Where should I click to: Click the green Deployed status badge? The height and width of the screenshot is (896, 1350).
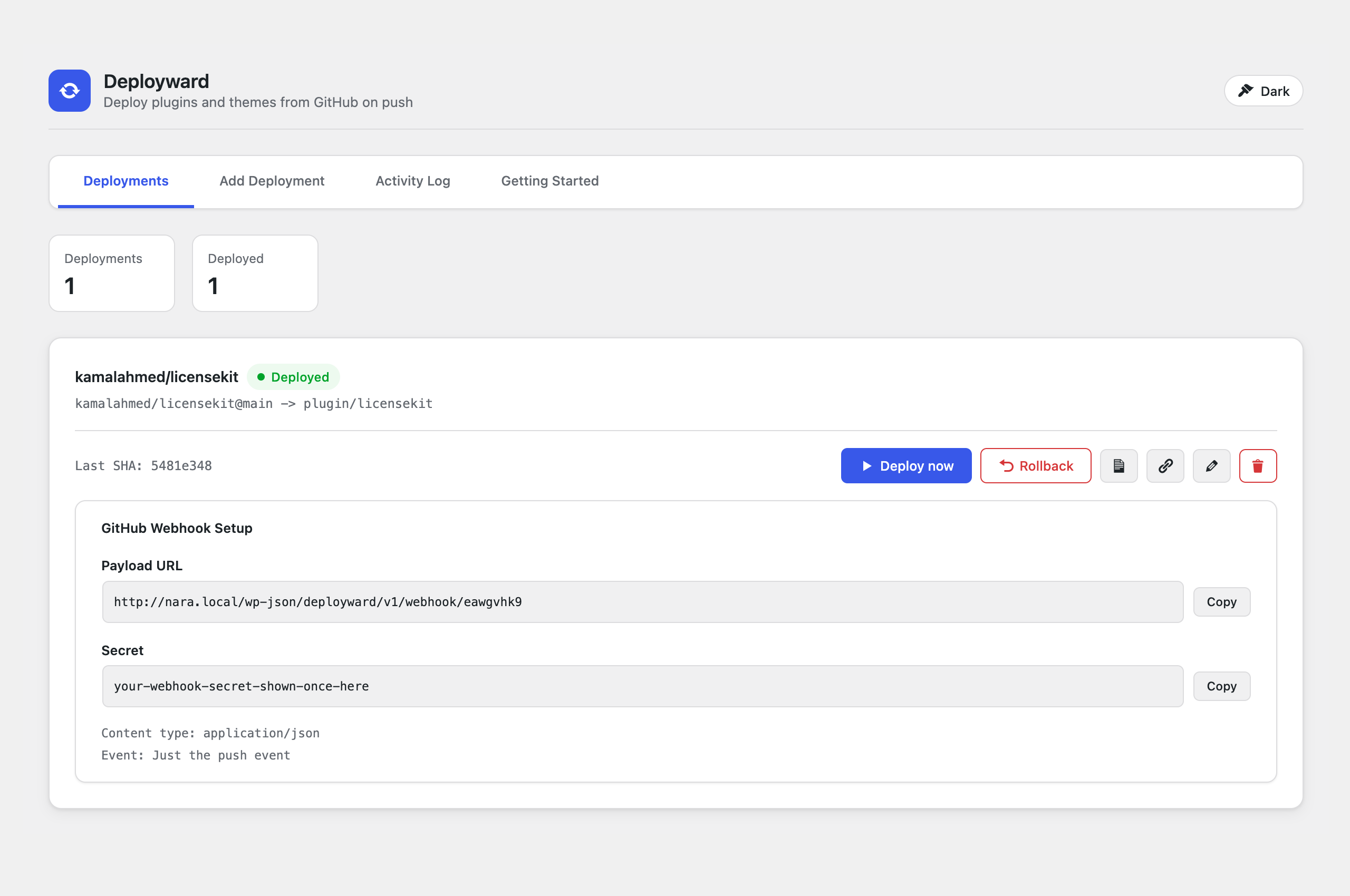click(293, 377)
